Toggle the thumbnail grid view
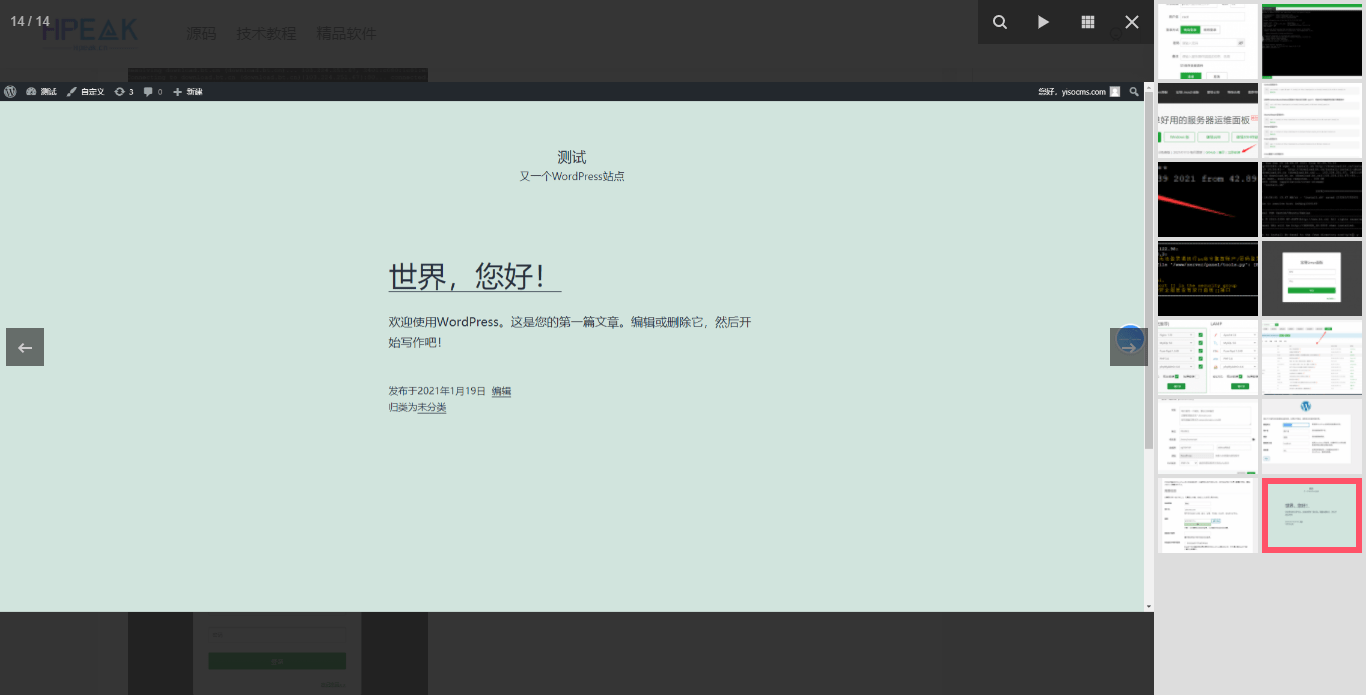This screenshot has width=1366, height=695. point(1087,21)
